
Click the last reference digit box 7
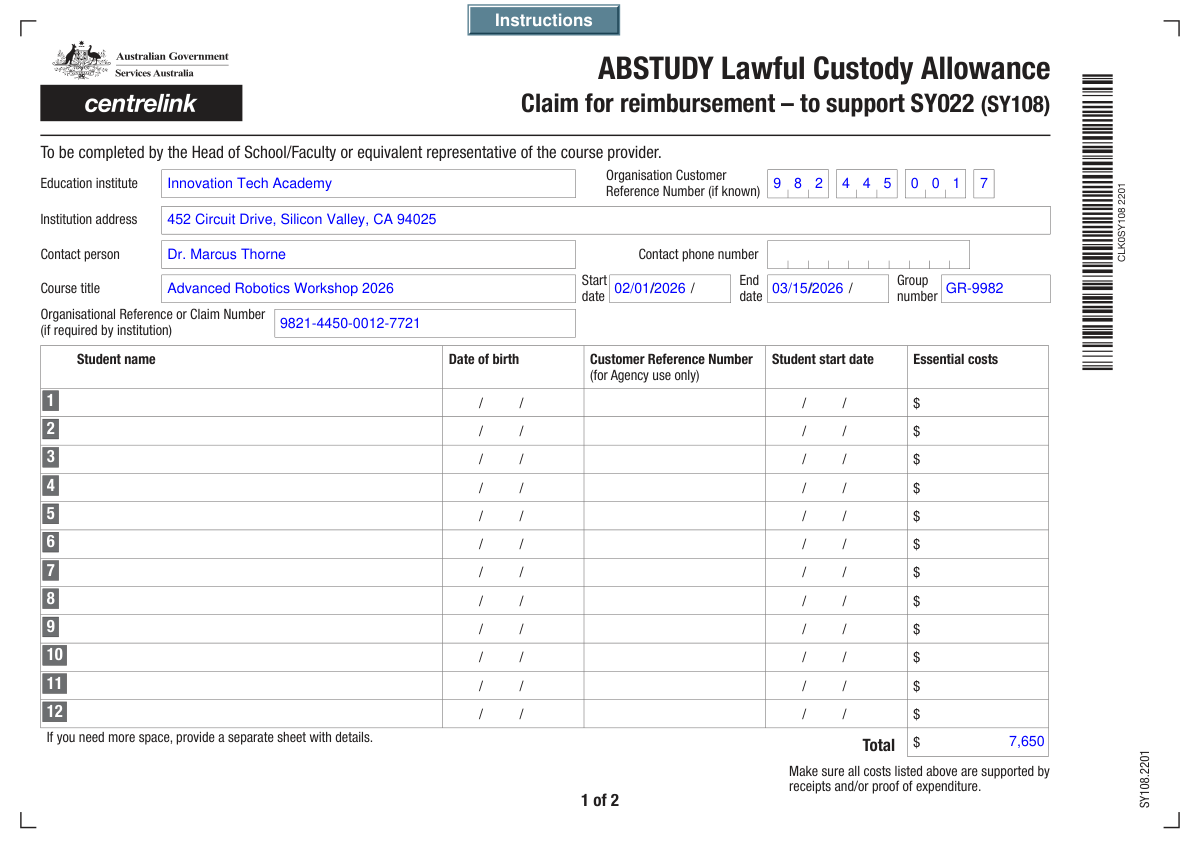point(984,183)
